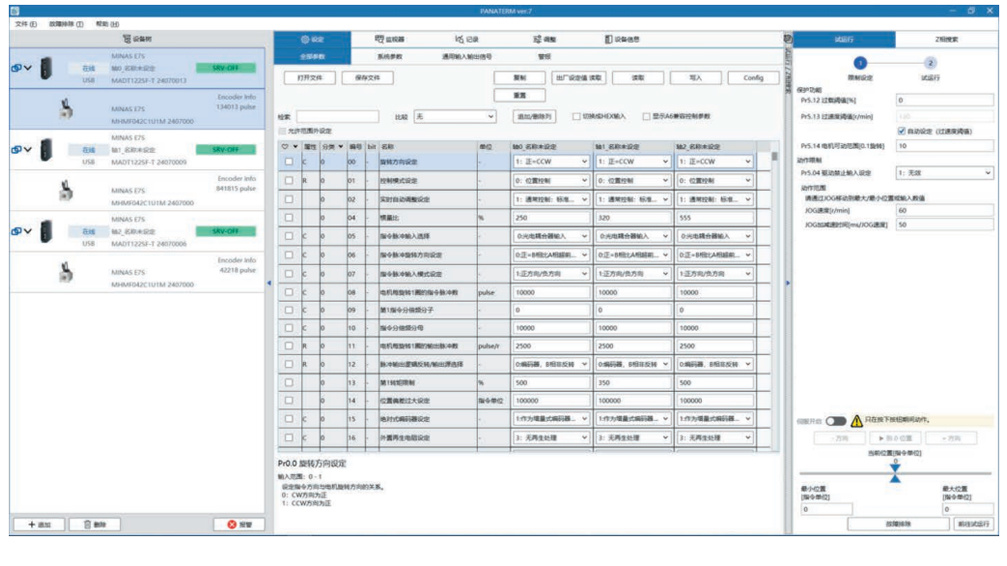This screenshot has height=566, width=1007.
Task: Switch to the Z-phase search tab
Action: tap(946, 39)
